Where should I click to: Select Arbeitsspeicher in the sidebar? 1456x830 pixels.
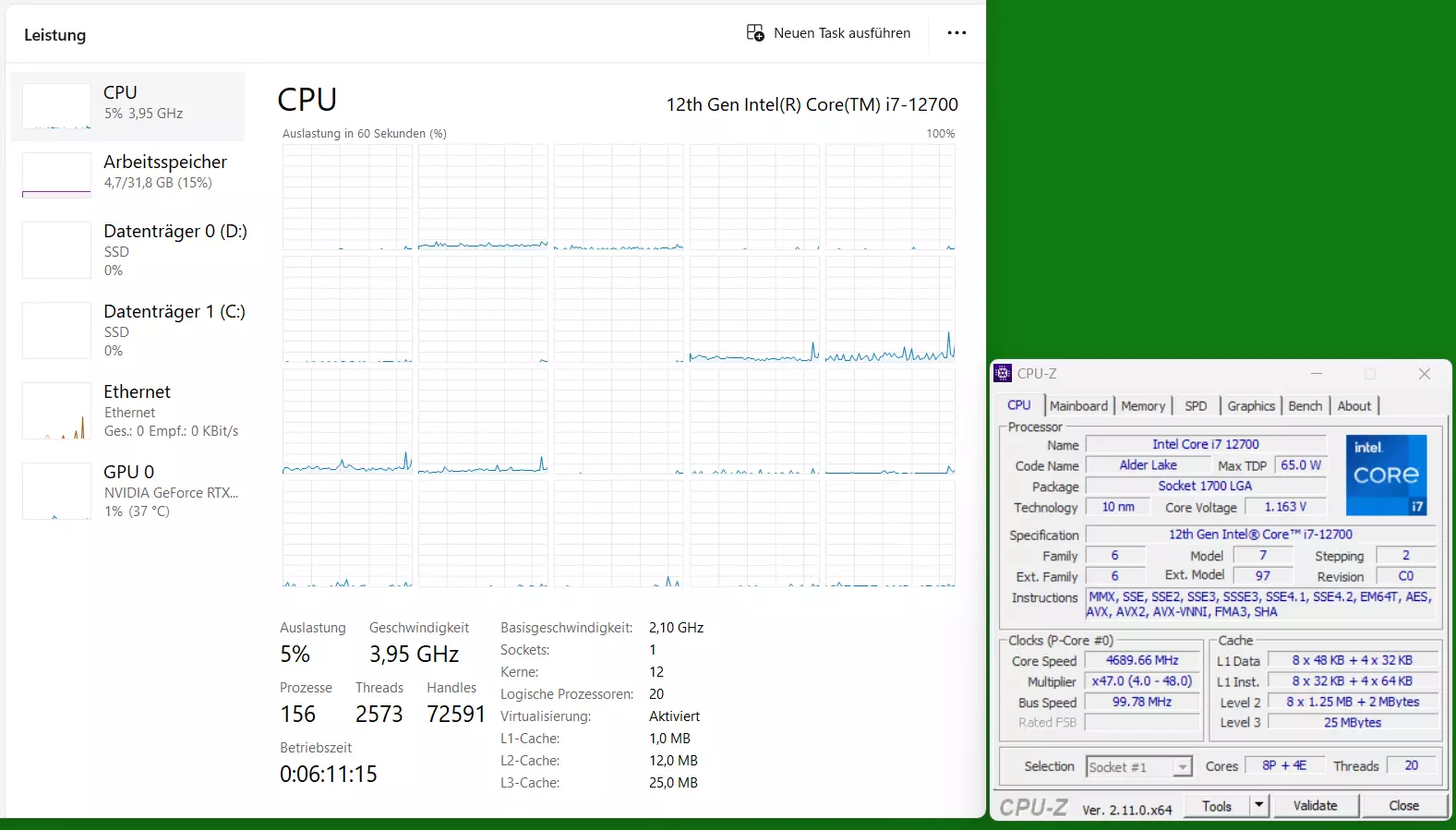point(127,174)
